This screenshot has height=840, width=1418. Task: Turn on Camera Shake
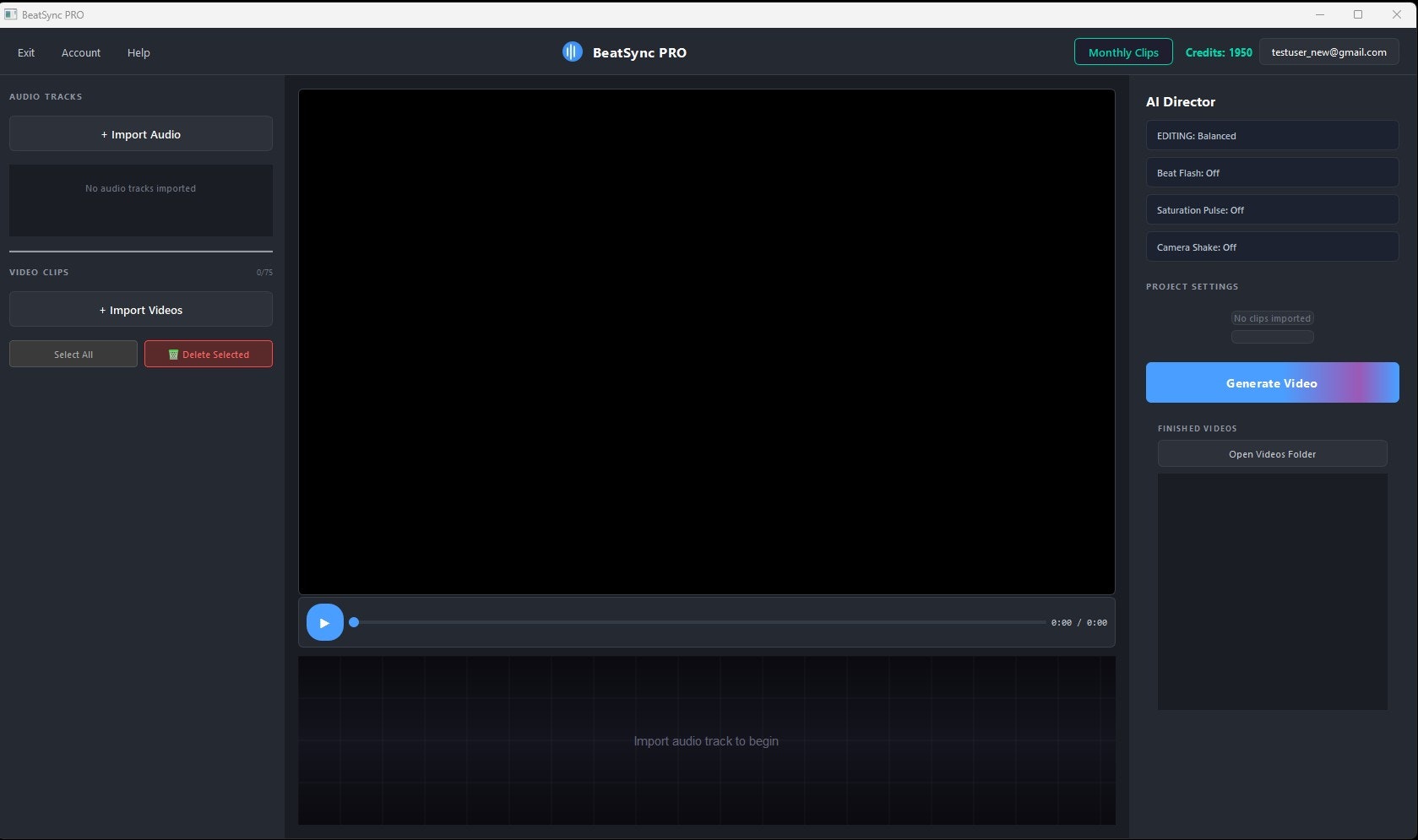coord(1271,247)
